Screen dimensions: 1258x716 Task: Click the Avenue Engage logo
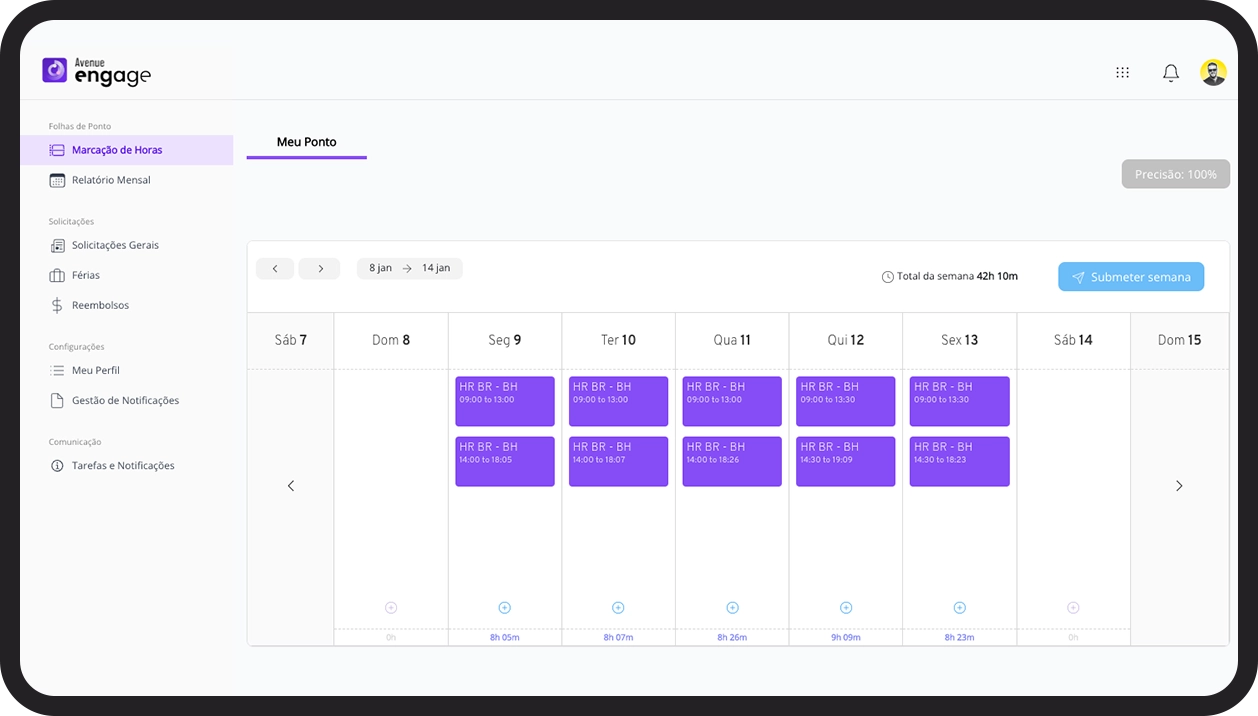pos(97,71)
